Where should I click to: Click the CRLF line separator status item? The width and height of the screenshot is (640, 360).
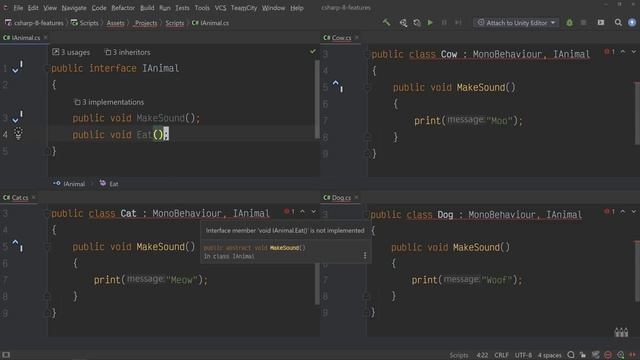501,355
